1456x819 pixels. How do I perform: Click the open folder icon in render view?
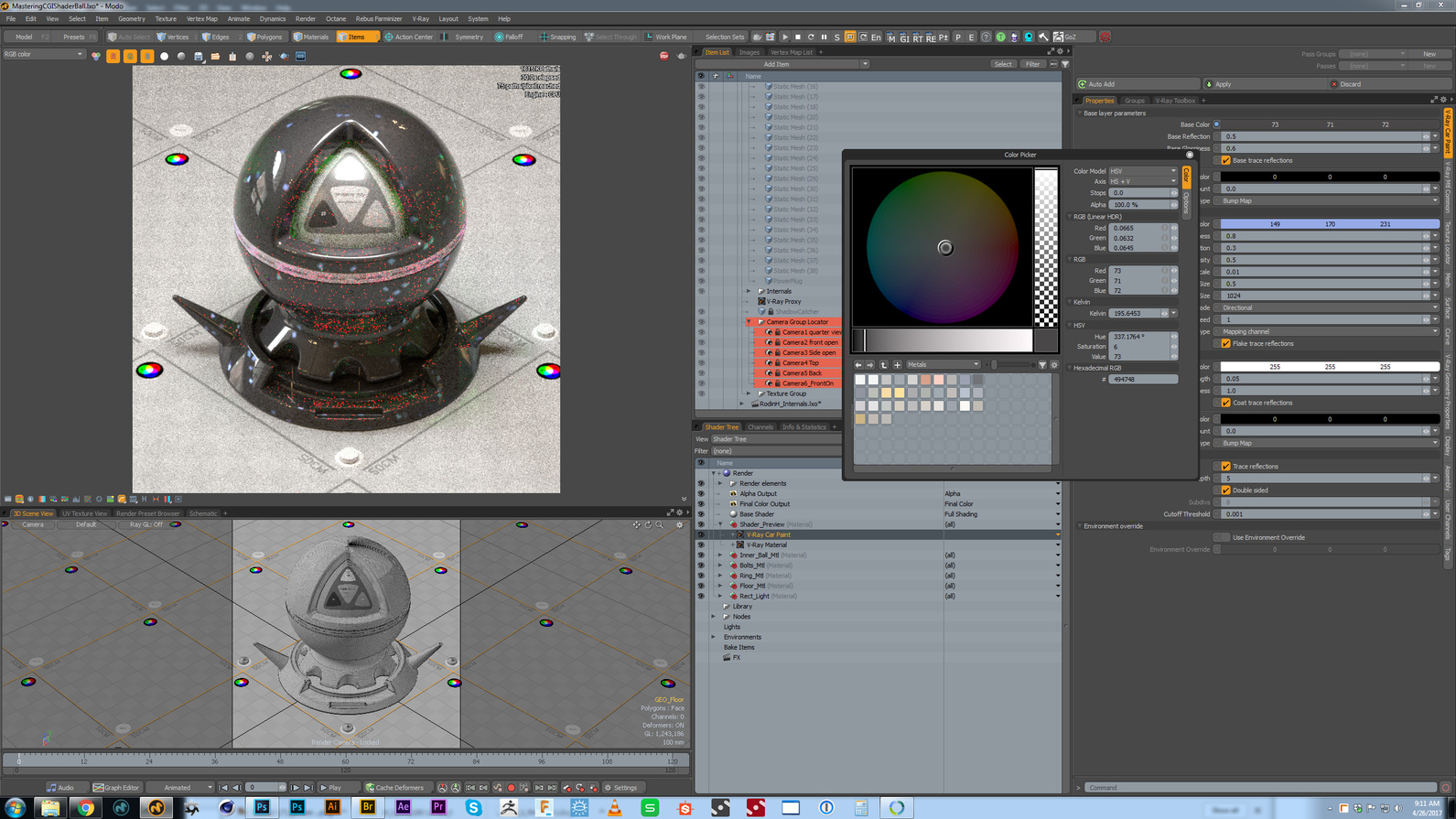tap(215, 56)
